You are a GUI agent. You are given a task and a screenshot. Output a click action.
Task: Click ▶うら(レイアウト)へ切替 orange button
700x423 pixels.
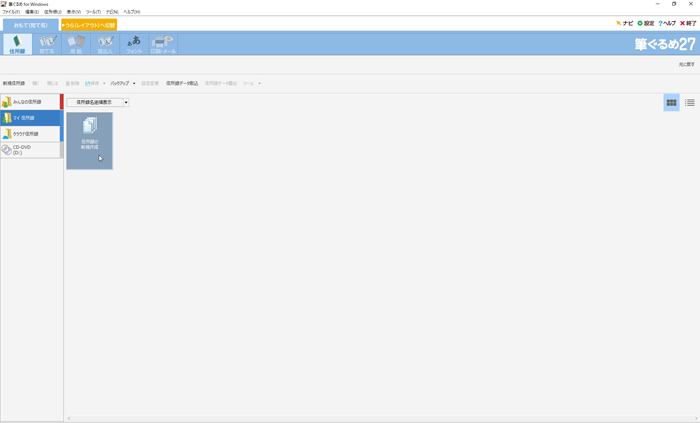tap(89, 24)
